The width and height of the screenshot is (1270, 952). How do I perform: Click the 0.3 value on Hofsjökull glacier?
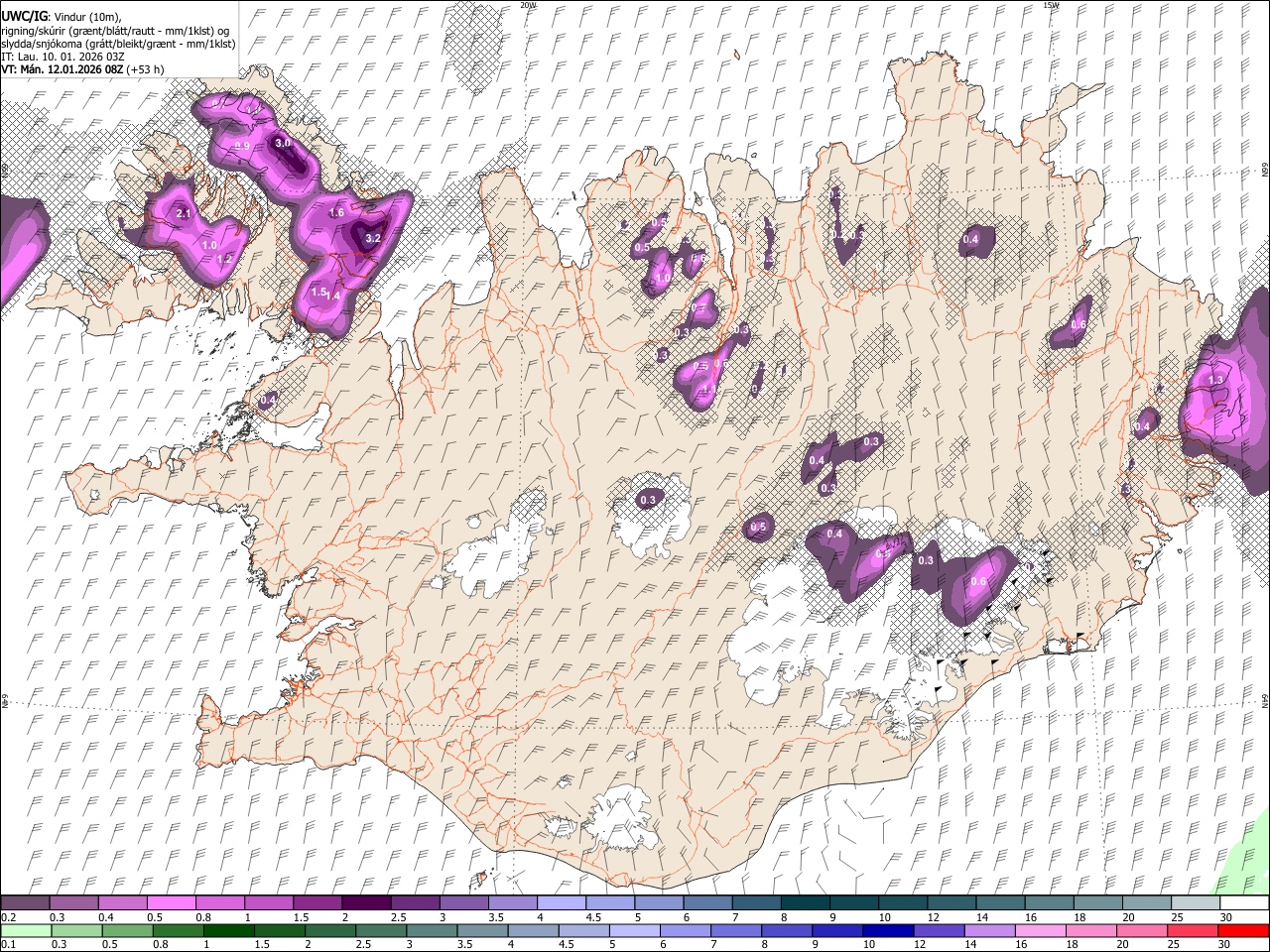(x=649, y=500)
